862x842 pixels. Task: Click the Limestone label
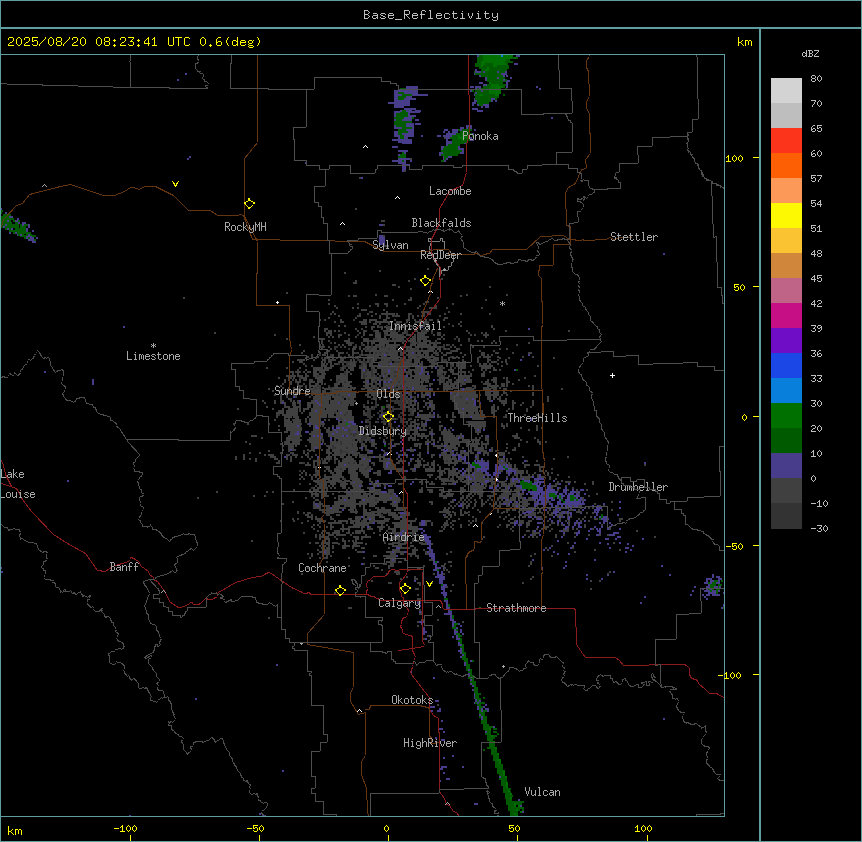coord(153,356)
